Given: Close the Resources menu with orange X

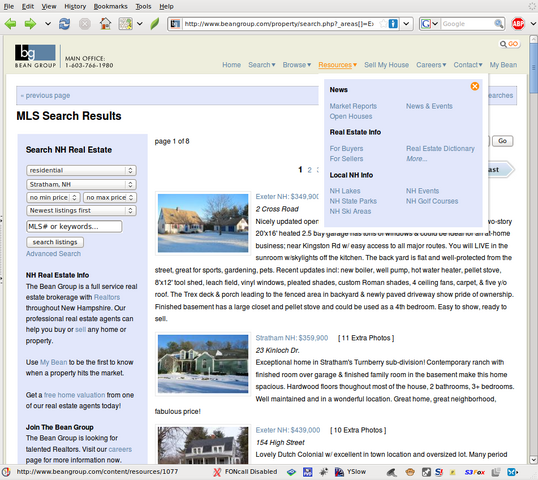Looking at the screenshot, I should pos(475,86).
